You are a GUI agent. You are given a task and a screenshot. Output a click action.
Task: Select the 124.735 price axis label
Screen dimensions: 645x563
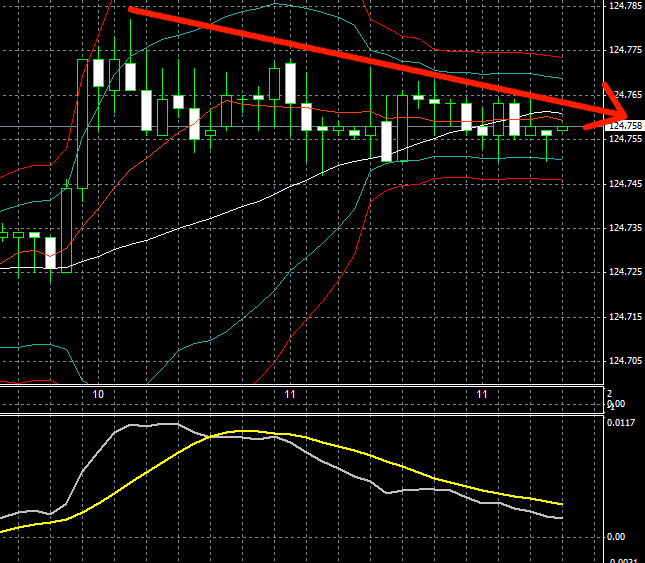tap(625, 228)
